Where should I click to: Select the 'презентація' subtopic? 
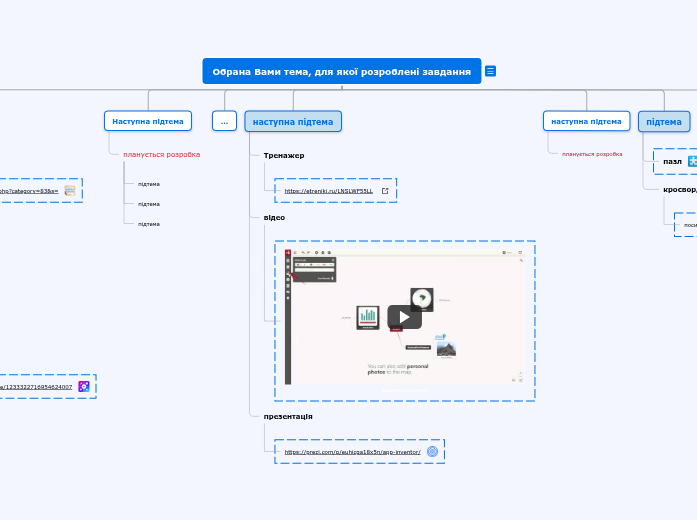pos(288,416)
